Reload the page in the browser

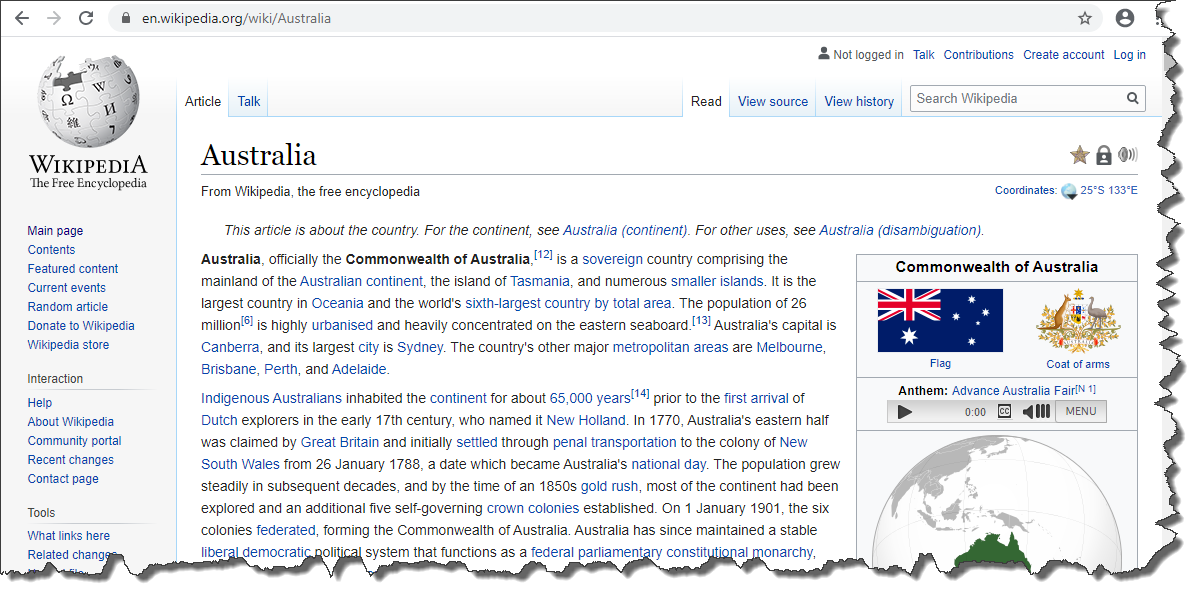click(86, 18)
